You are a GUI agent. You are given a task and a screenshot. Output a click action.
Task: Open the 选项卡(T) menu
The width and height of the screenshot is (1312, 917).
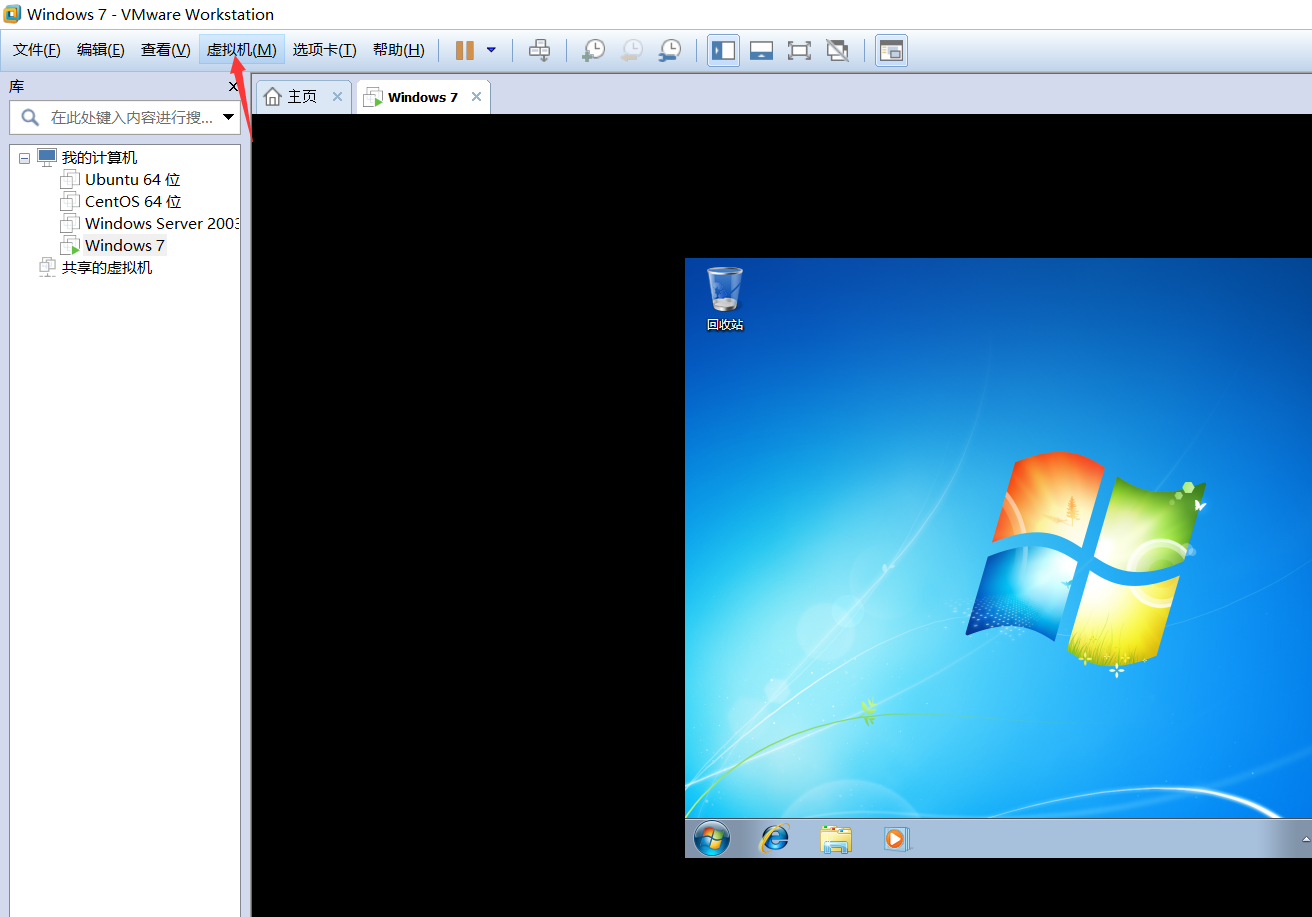[x=325, y=50]
